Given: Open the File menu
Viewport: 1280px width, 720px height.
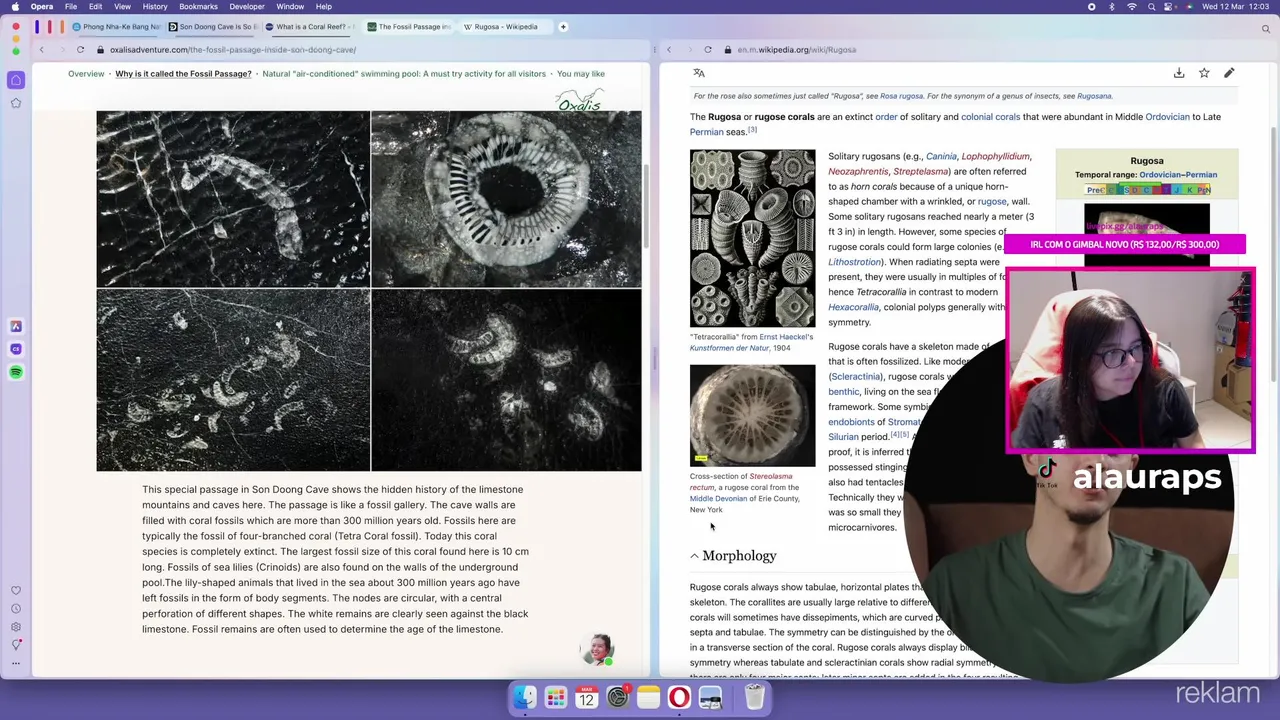Looking at the screenshot, I should [x=71, y=6].
